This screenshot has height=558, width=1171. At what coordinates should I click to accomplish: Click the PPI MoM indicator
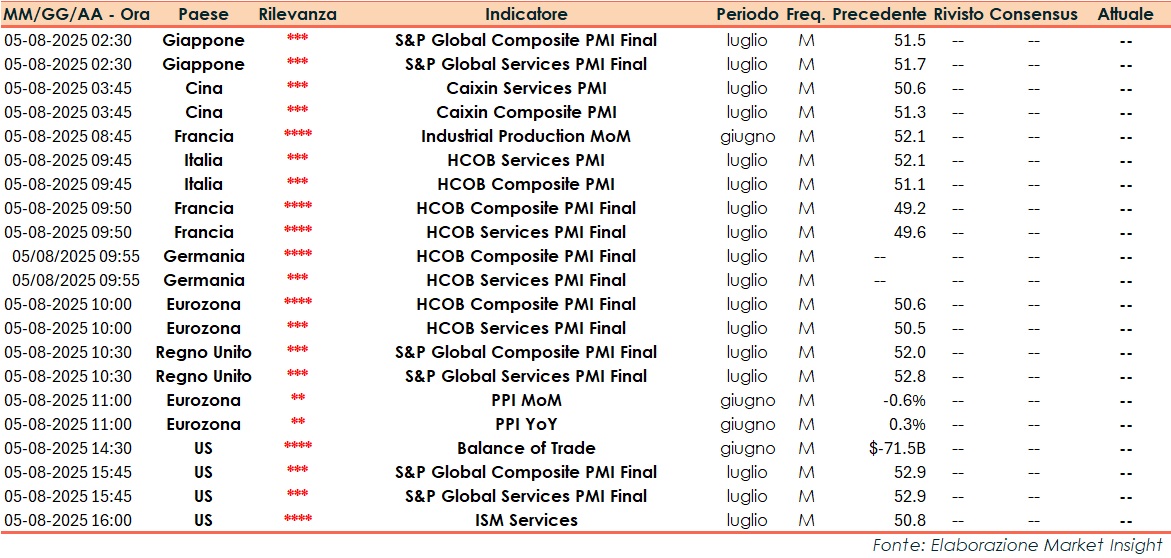click(526, 400)
